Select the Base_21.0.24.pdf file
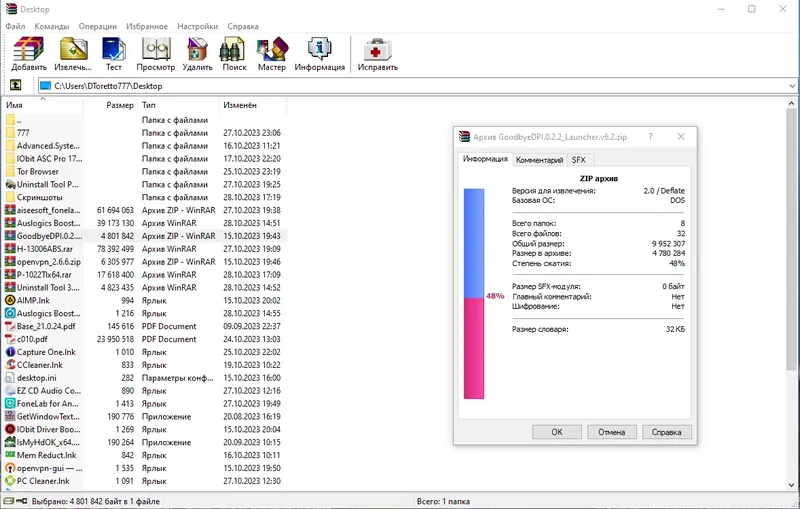Screen dimensions: 800x509 pyautogui.click(x=145, y=326)
